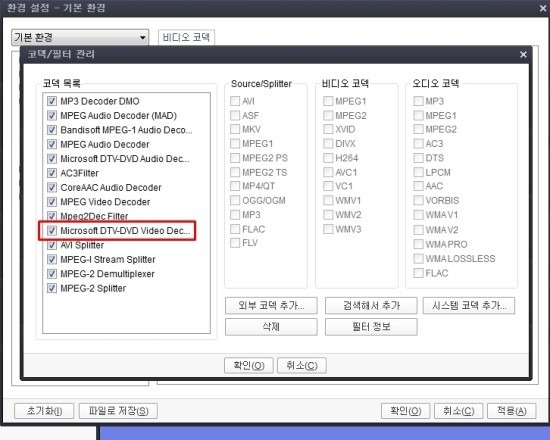The height and width of the screenshot is (440, 550).
Task: Check MP3 under Source/Splitter
Action: 235,214
